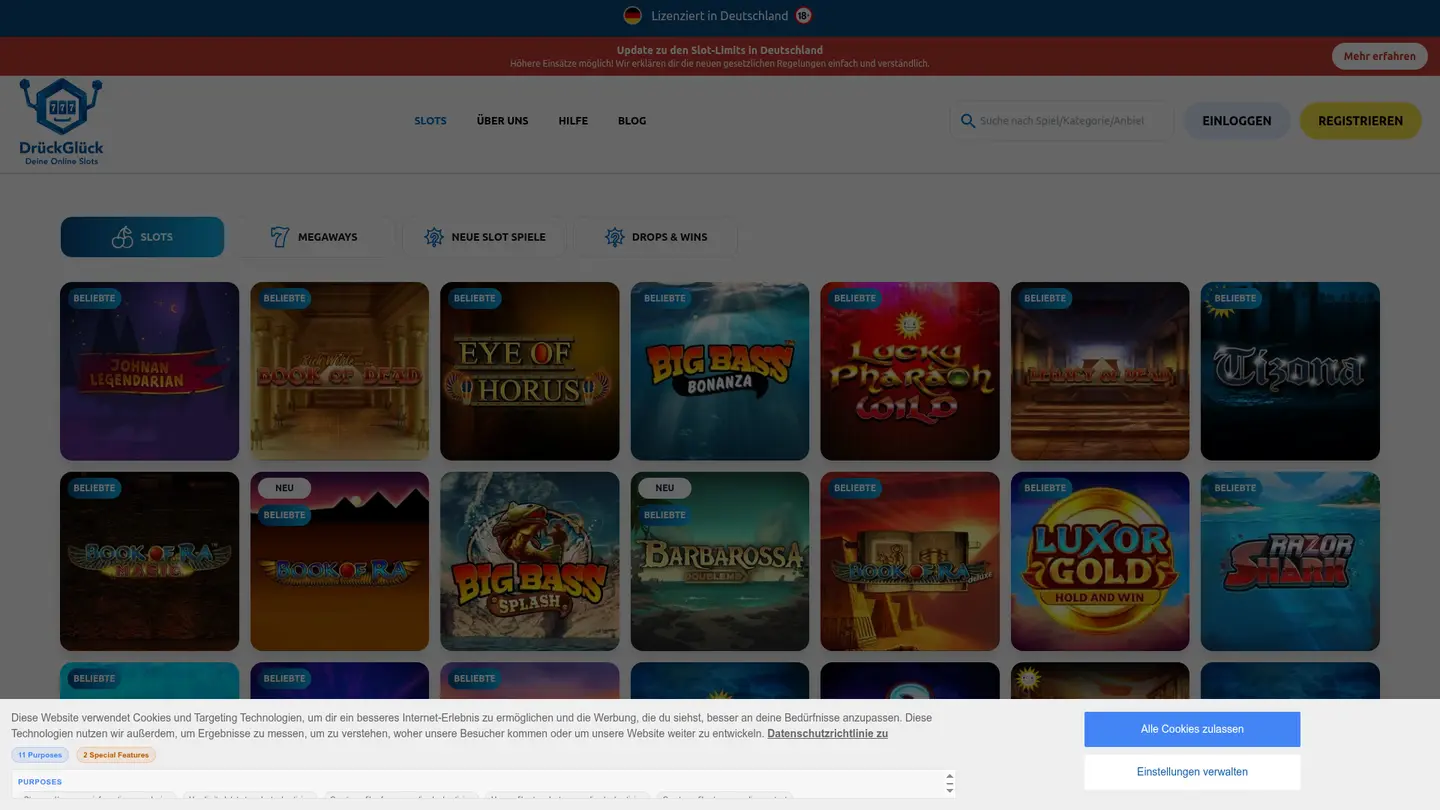Click the Mehr erfahren button
This screenshot has height=810, width=1440.
point(1379,56)
